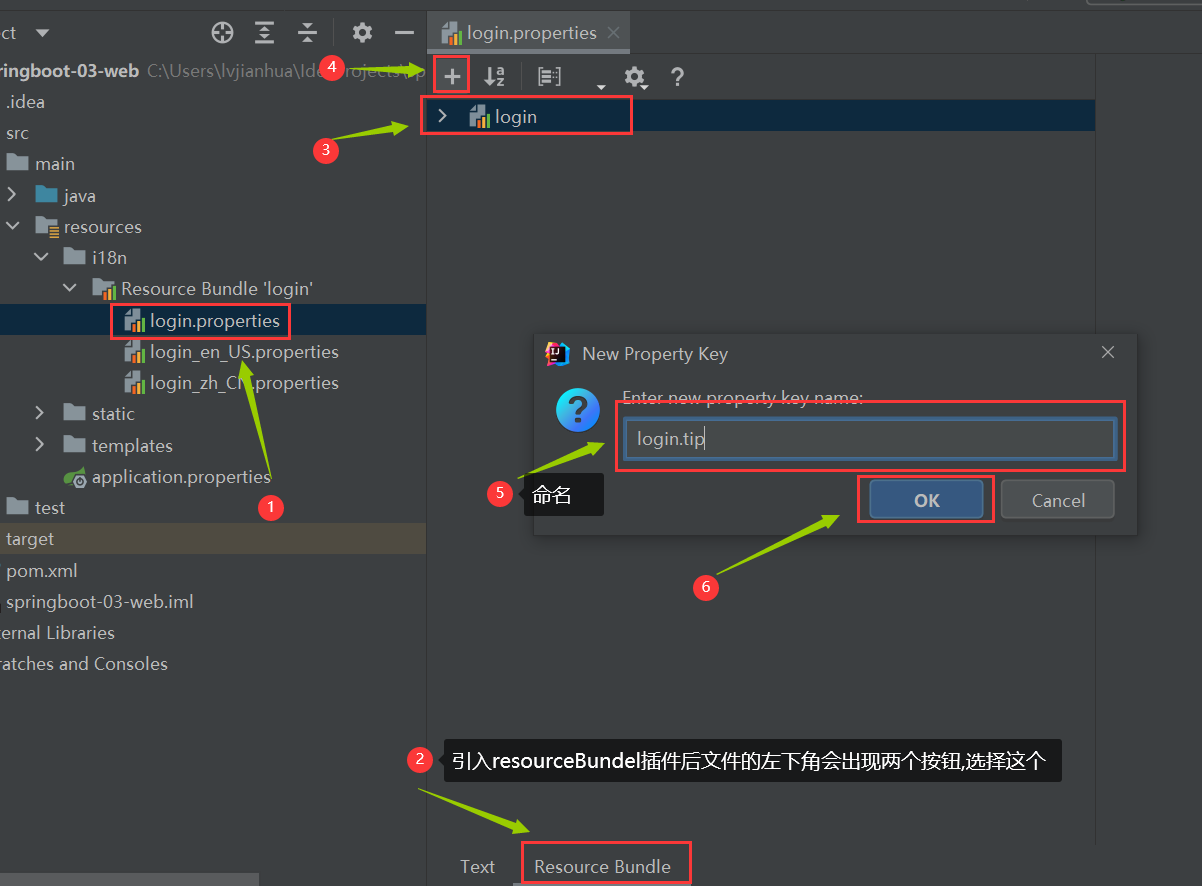Cancel the New Property Key dialog
Viewport: 1202px width, 886px height.
1058,500
